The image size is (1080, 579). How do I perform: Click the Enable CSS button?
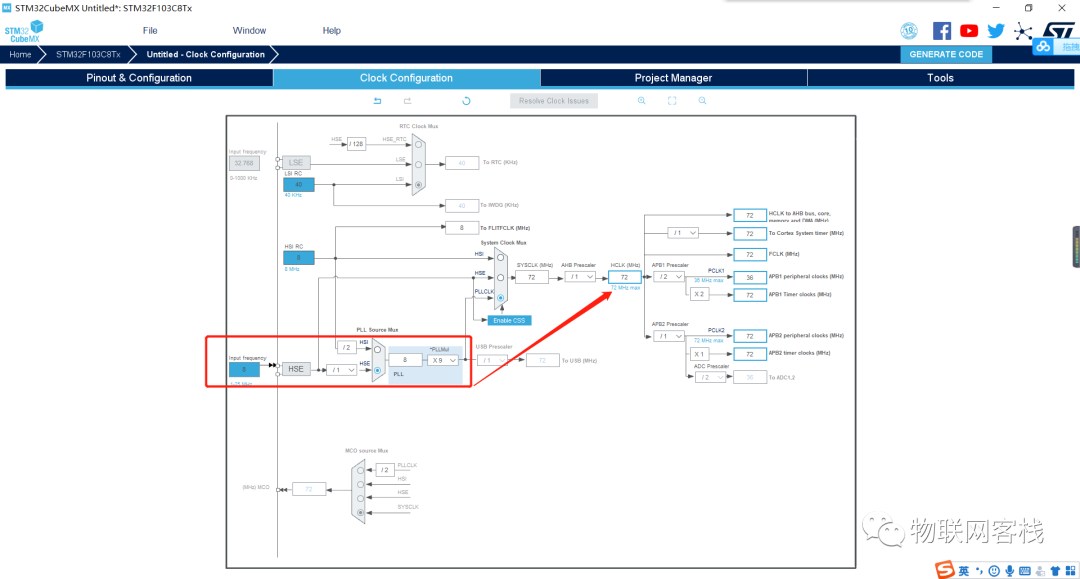click(509, 320)
